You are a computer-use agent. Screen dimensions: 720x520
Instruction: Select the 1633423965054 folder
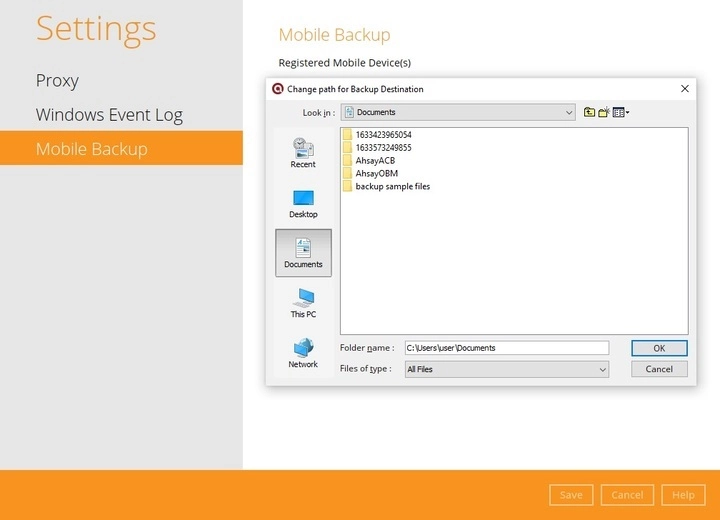coord(383,134)
